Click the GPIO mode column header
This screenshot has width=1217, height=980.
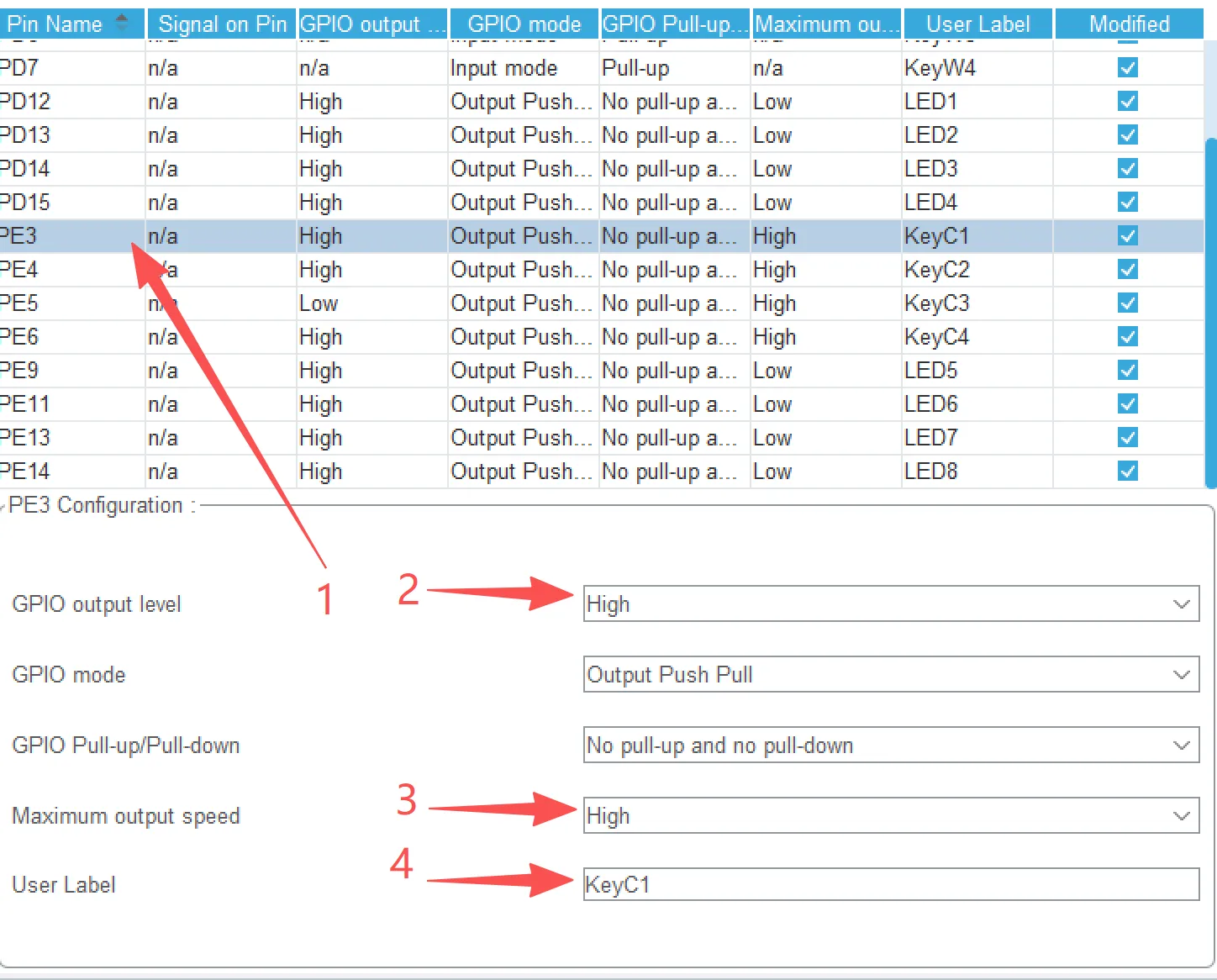click(524, 24)
